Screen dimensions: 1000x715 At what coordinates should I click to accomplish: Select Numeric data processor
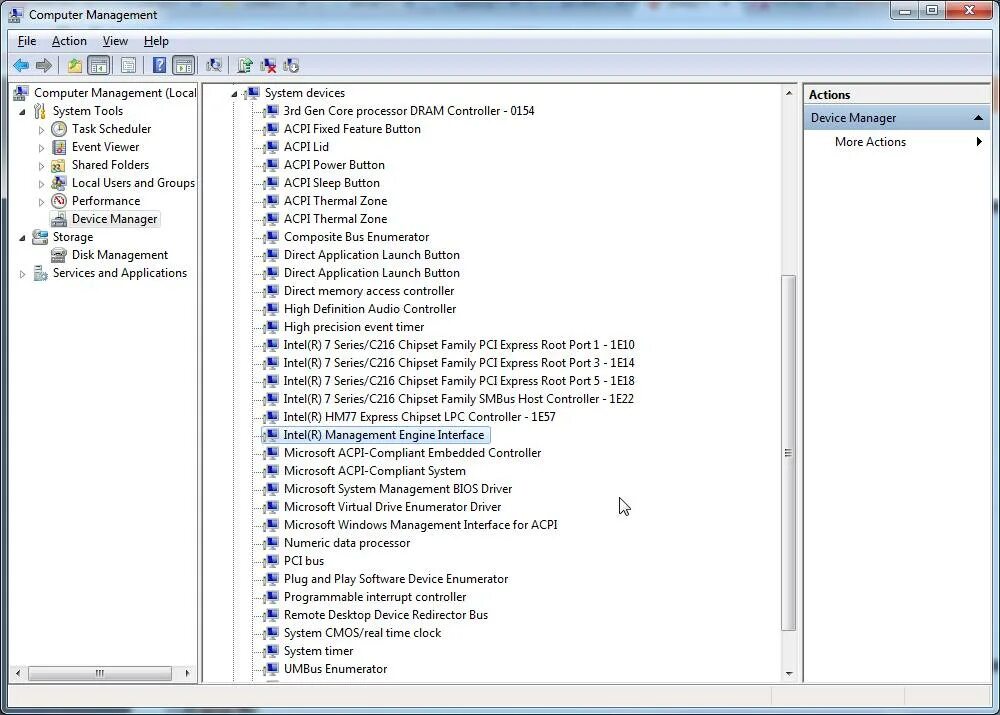click(346, 543)
